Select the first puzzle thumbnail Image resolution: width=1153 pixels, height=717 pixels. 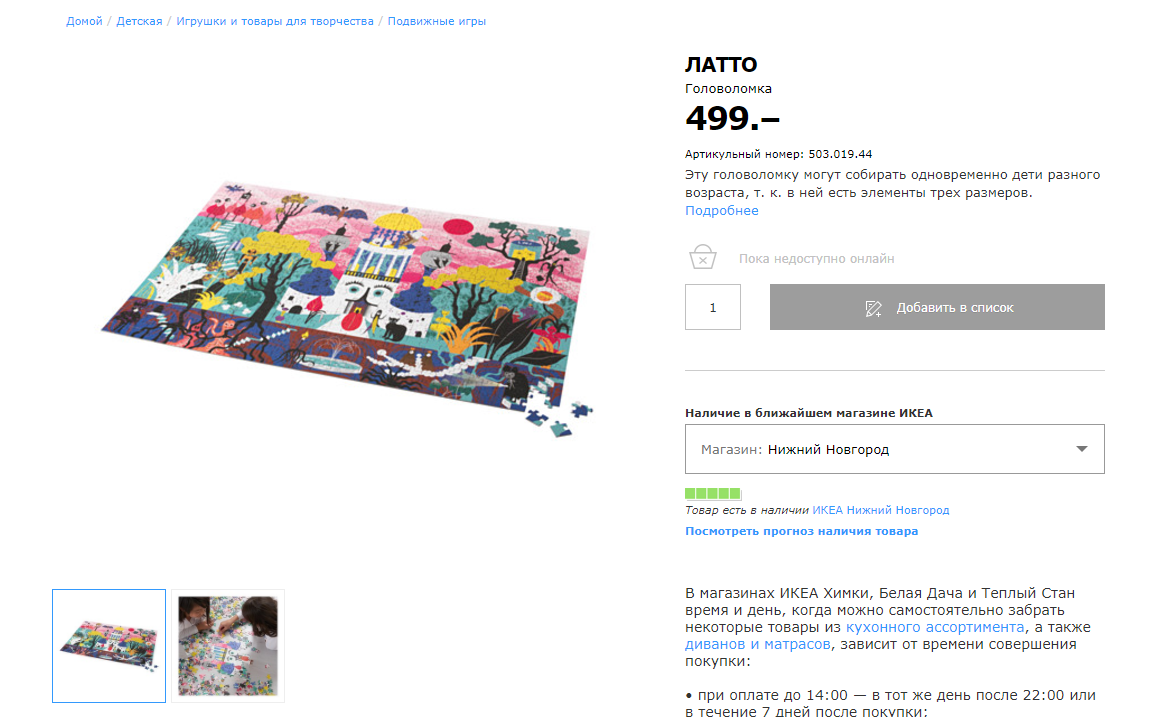(x=109, y=646)
